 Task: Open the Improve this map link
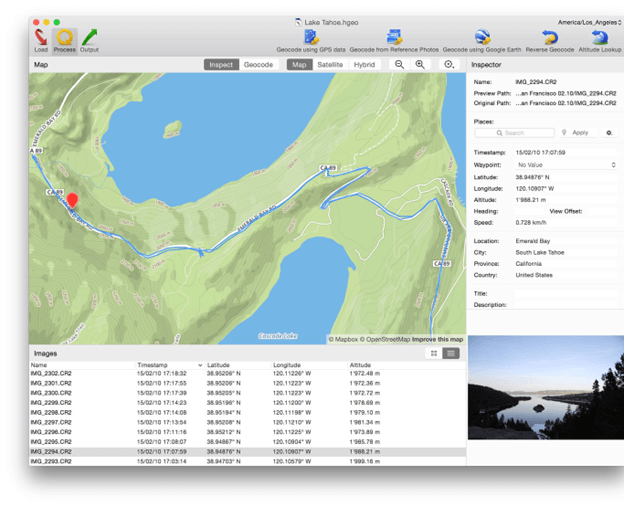click(x=437, y=339)
